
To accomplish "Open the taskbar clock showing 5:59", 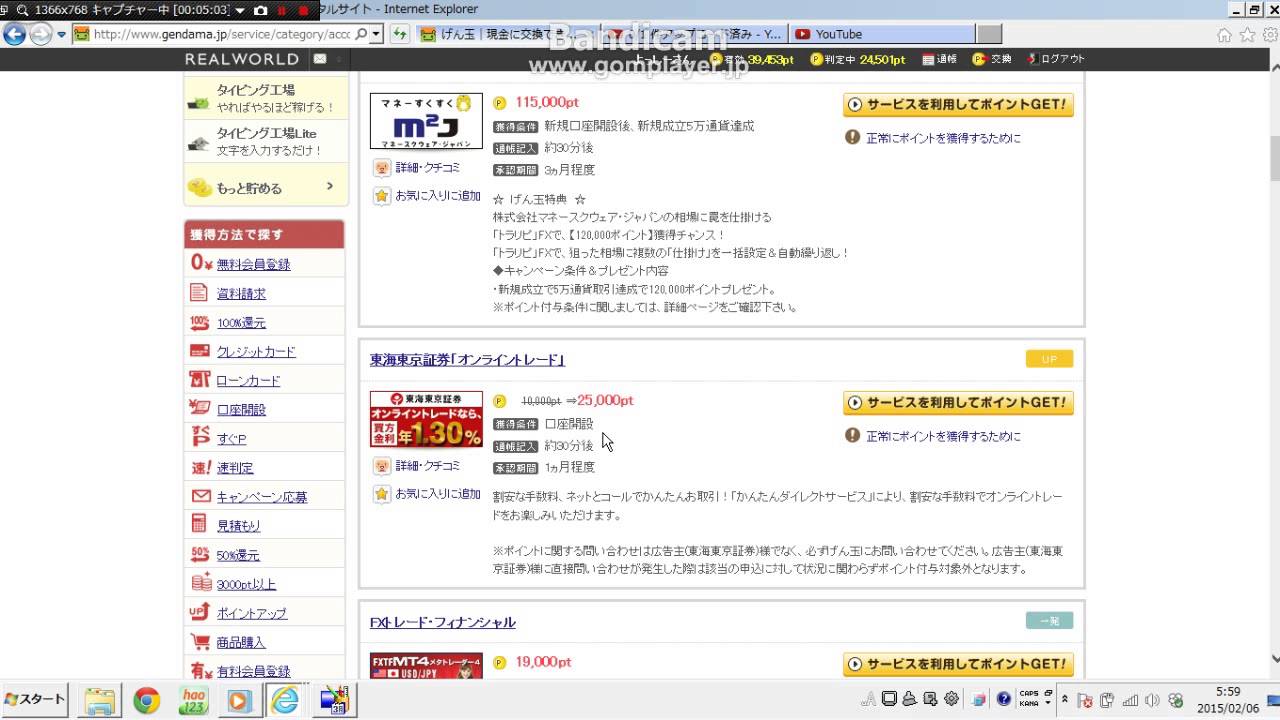I will tap(1228, 699).
